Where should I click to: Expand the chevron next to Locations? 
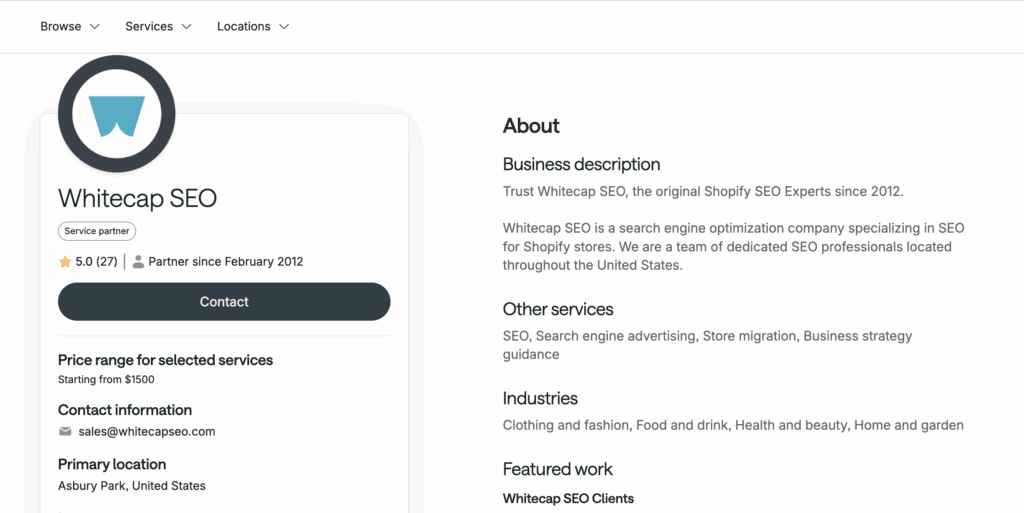(x=283, y=27)
